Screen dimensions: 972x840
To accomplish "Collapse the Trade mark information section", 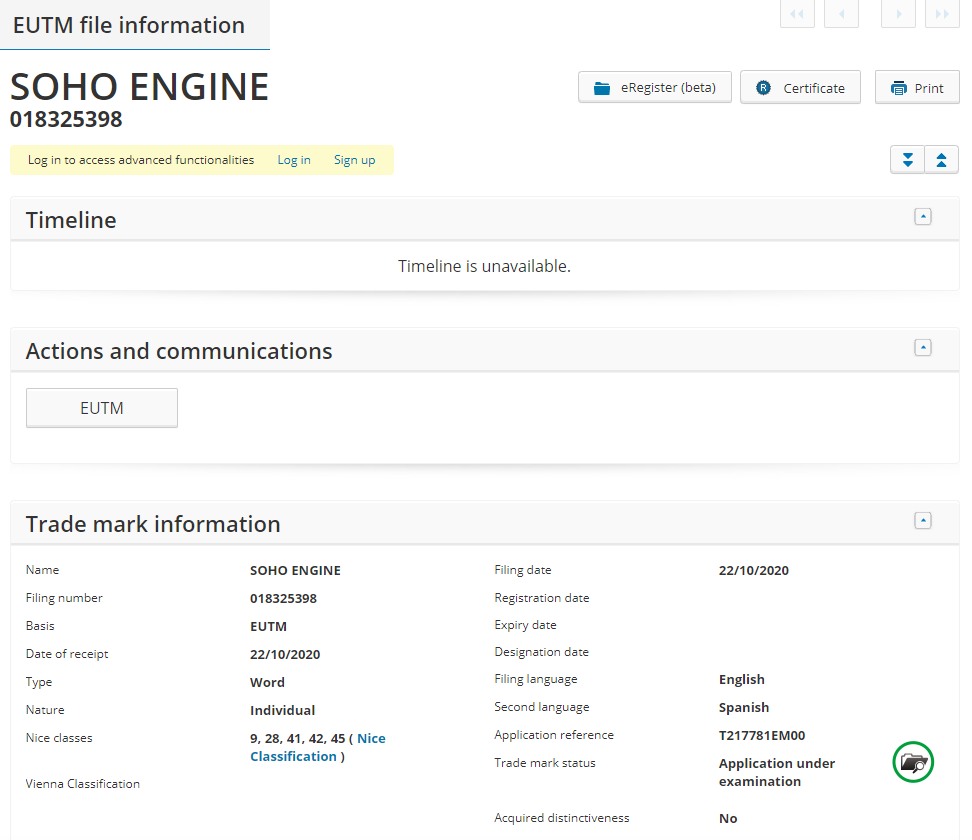I will point(923,521).
